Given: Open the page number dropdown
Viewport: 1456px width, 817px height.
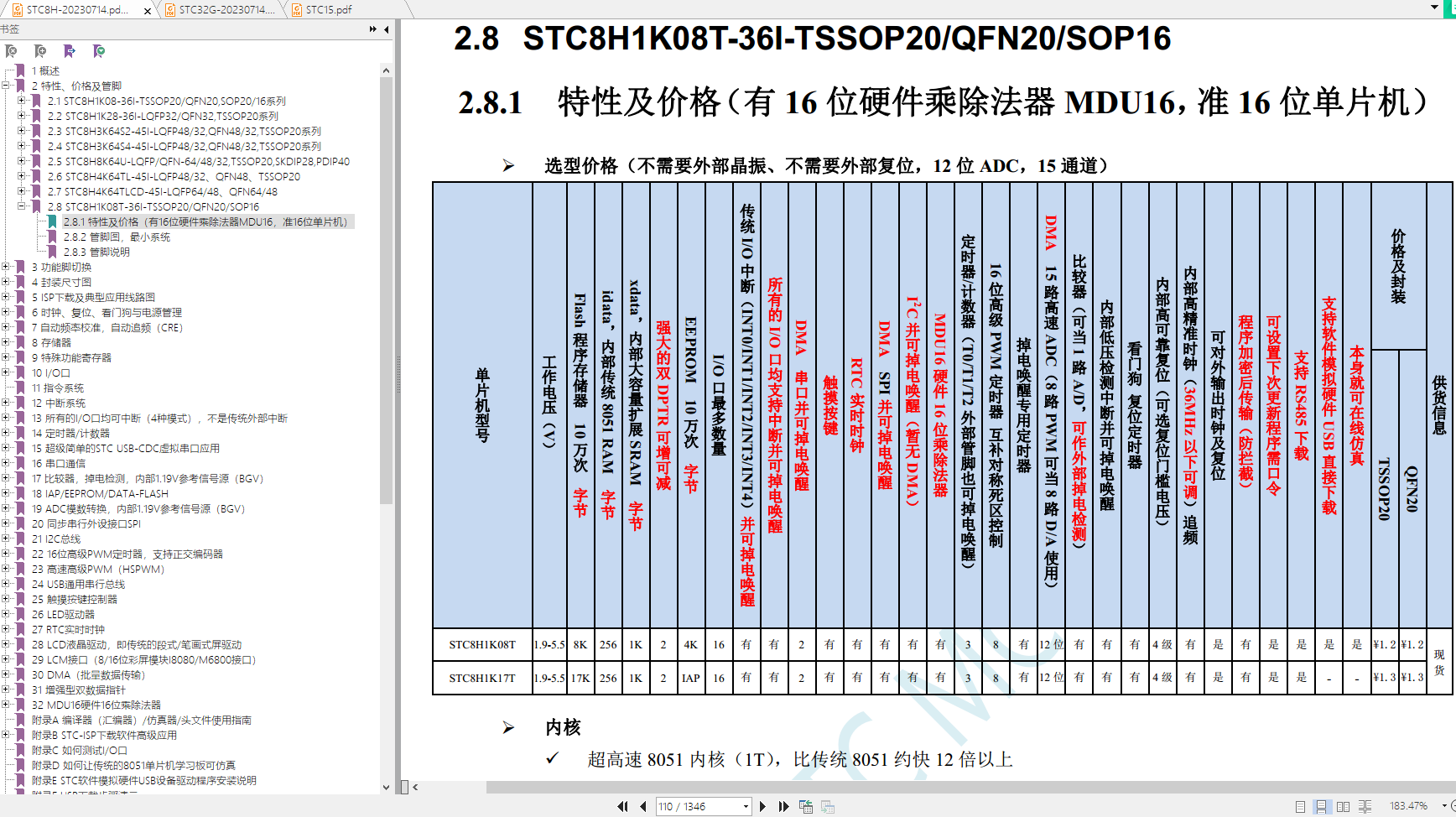Looking at the screenshot, I should coord(746,807).
